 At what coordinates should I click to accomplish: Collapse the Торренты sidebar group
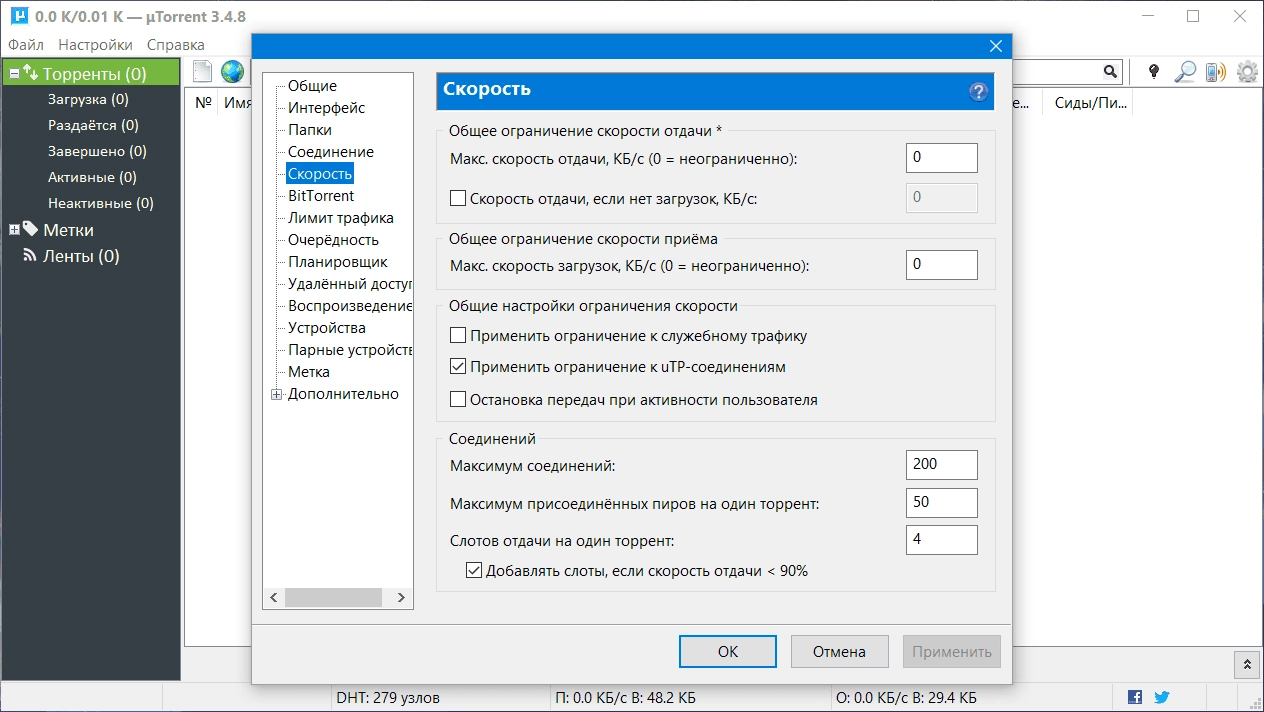12,71
